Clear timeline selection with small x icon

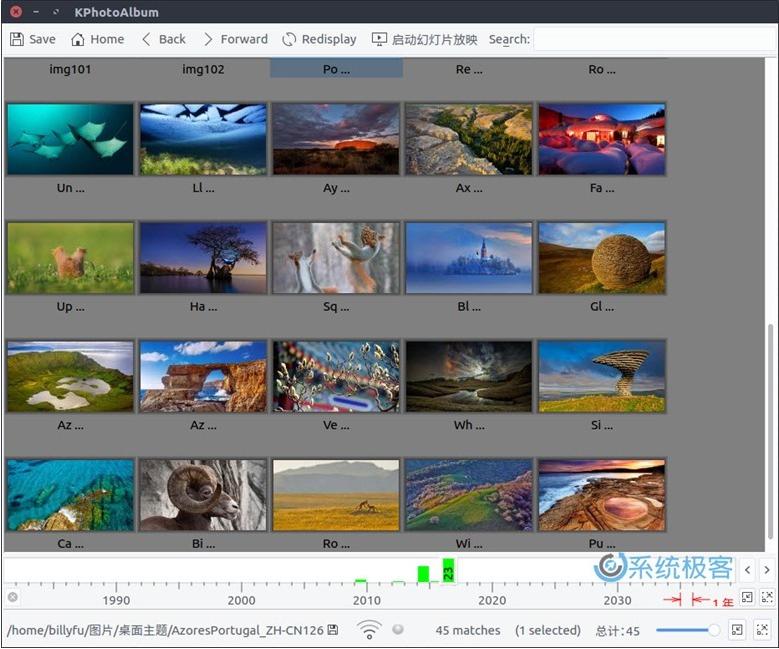tap(13, 597)
